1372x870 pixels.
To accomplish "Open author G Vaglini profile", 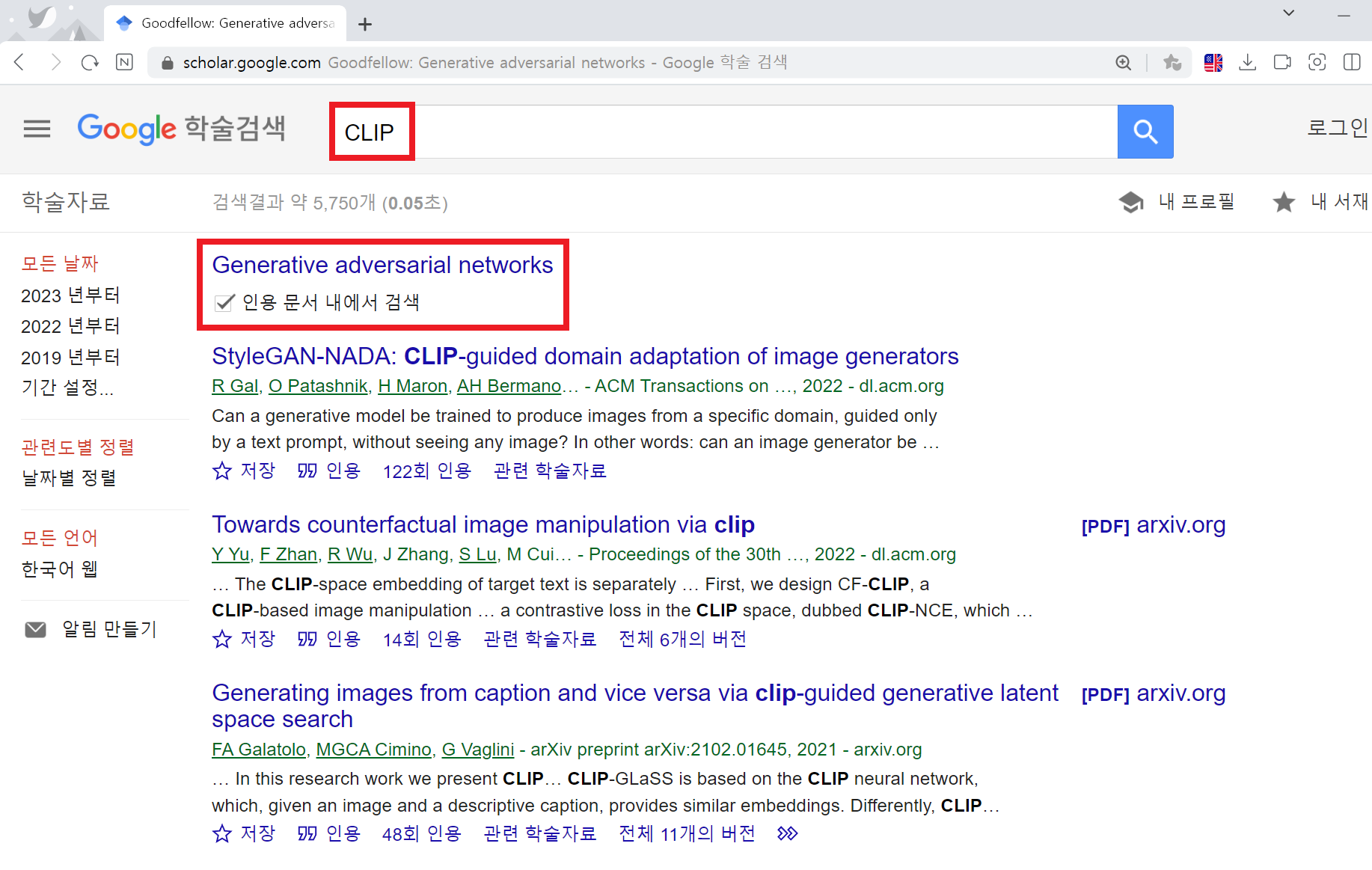I will coord(478,750).
